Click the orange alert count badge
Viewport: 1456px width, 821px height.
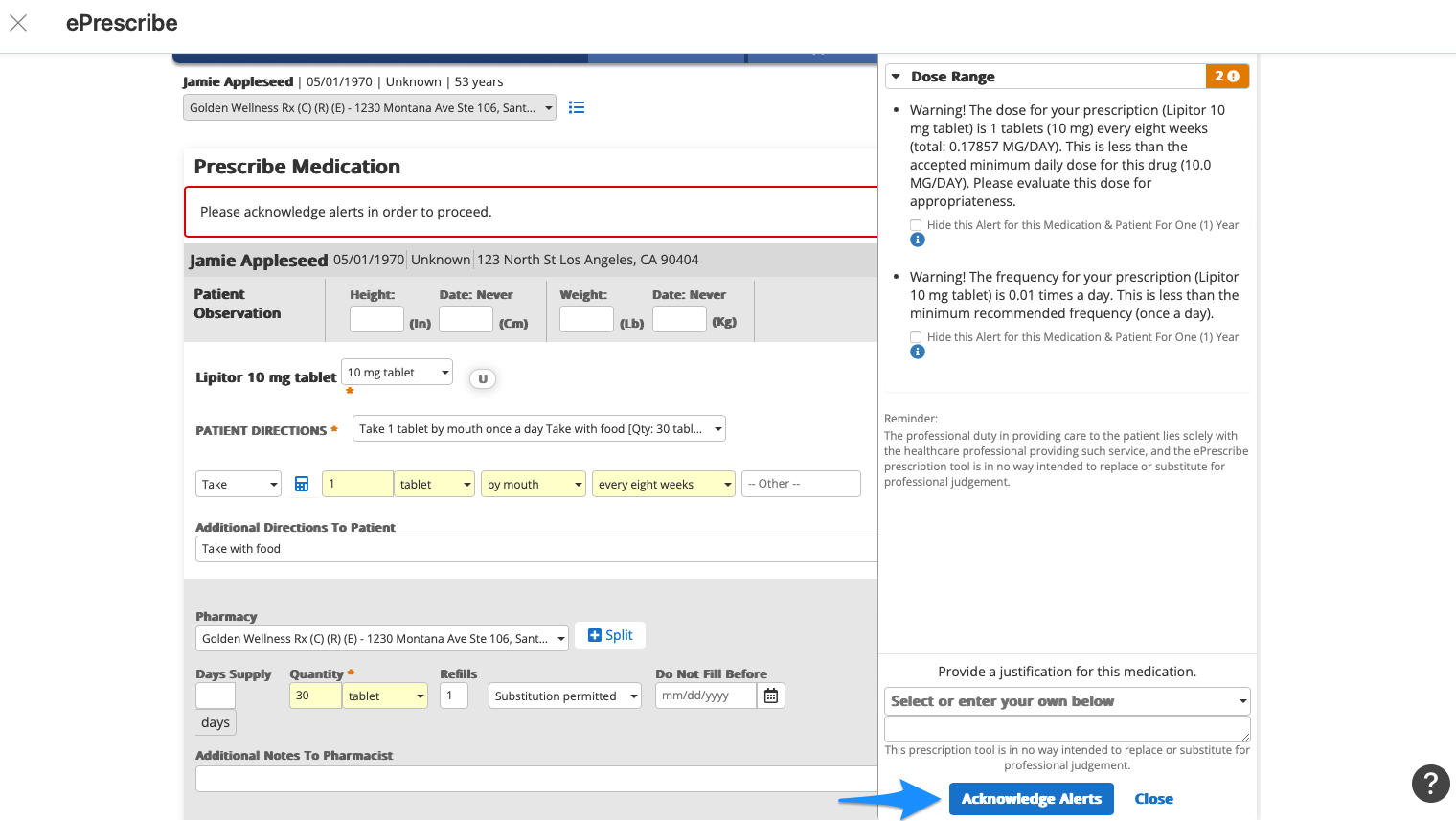1227,76
